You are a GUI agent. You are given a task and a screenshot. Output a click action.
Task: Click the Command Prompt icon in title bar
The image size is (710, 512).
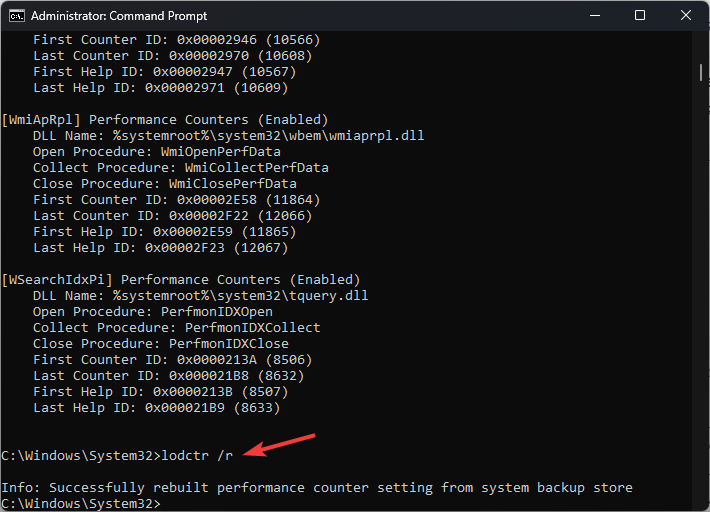15,16
